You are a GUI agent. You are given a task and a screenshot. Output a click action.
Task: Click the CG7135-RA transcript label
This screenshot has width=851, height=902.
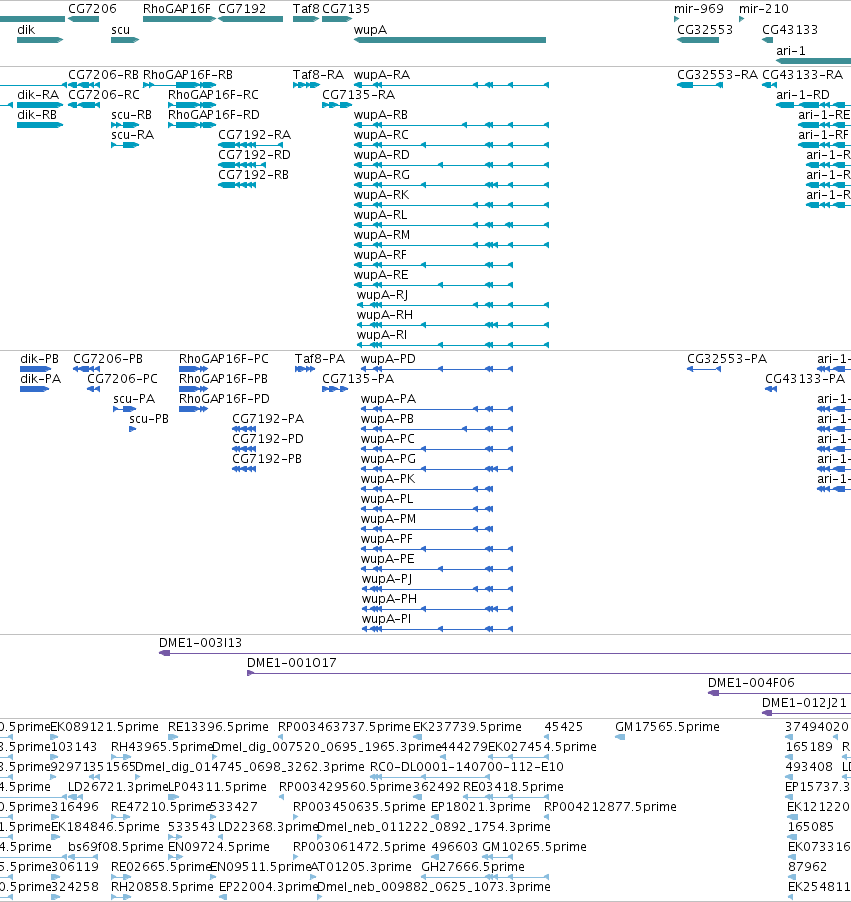pos(358,95)
